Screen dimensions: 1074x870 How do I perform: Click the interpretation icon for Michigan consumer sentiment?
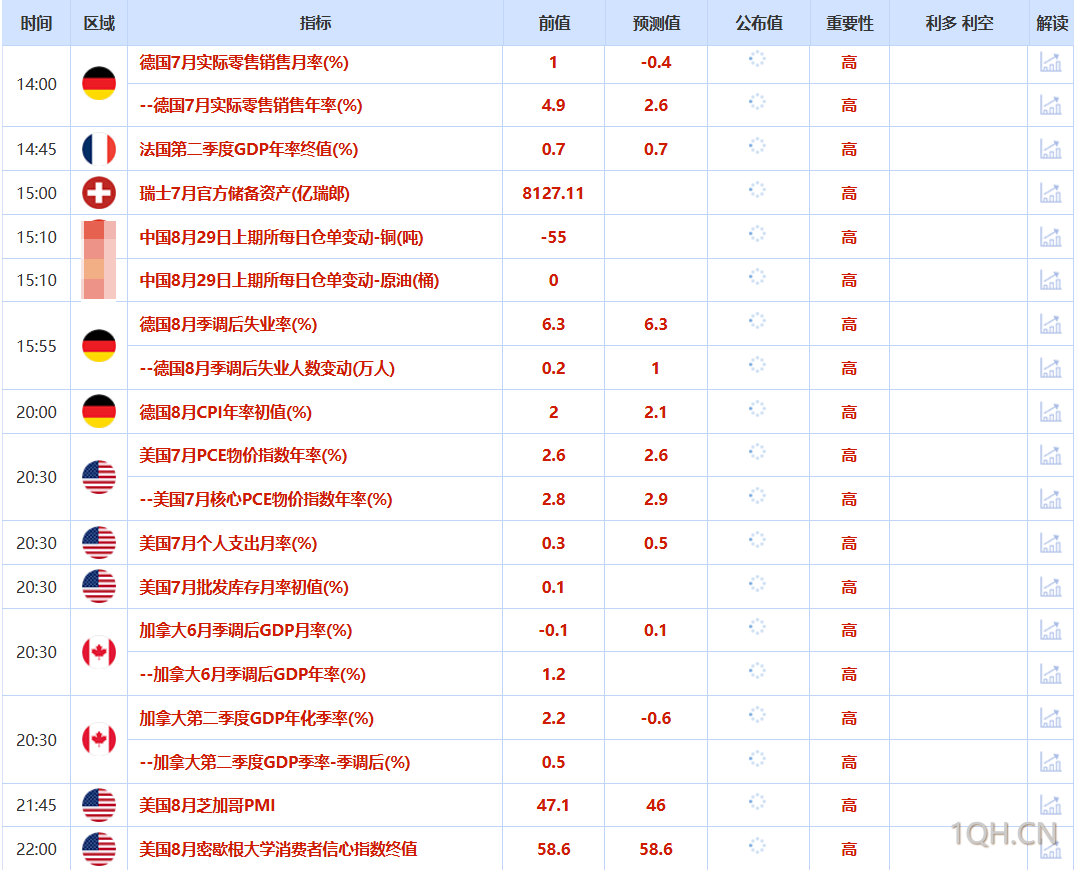(1051, 849)
